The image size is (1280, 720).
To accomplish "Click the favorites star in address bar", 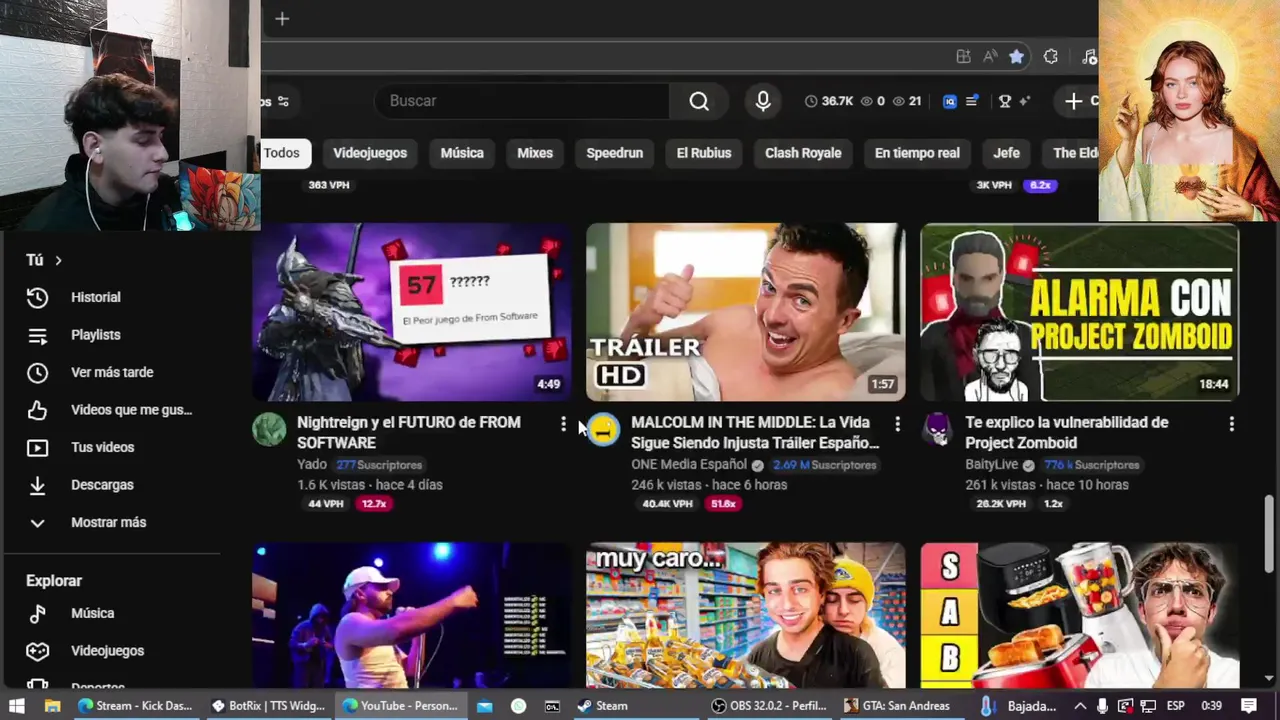I will click(1016, 57).
